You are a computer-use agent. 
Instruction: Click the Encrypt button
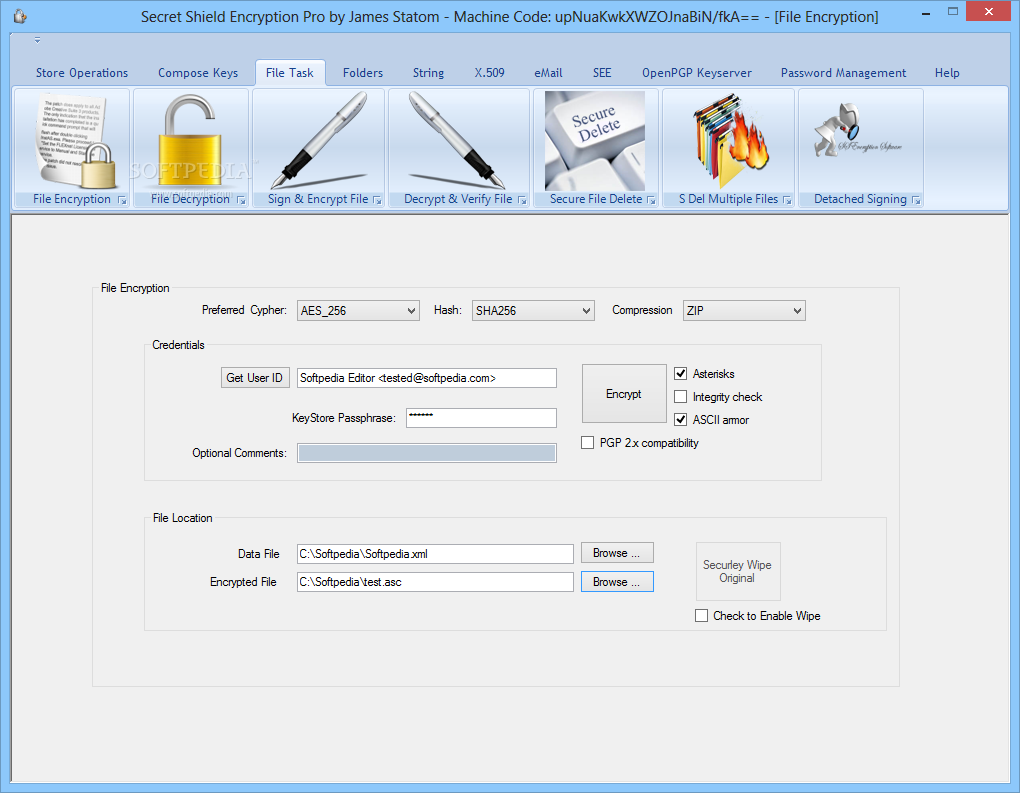click(x=624, y=394)
